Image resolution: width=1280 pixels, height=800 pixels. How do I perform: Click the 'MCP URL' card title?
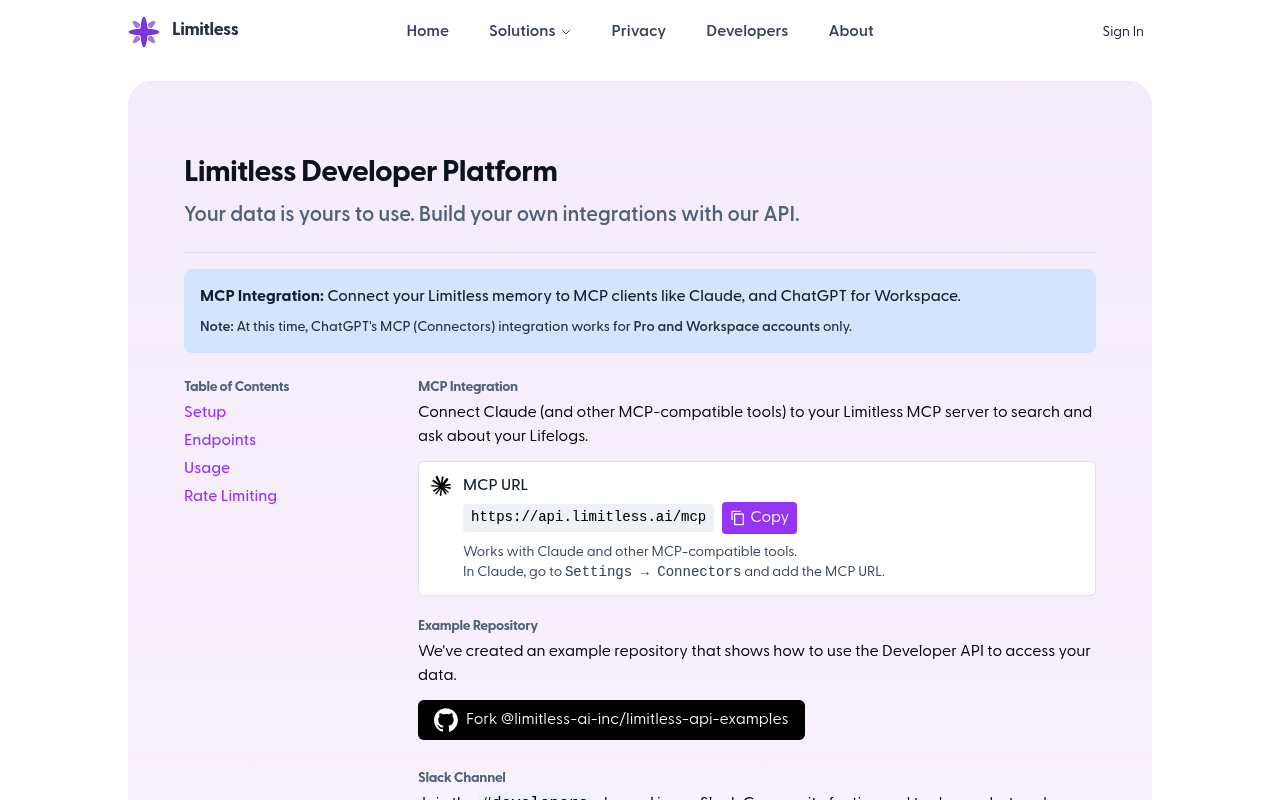tap(495, 485)
